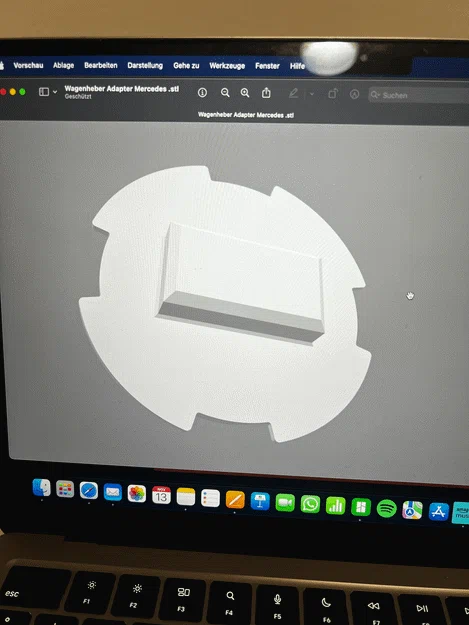Open FaceTime from the Dock
This screenshot has height=625, width=469.
click(285, 503)
